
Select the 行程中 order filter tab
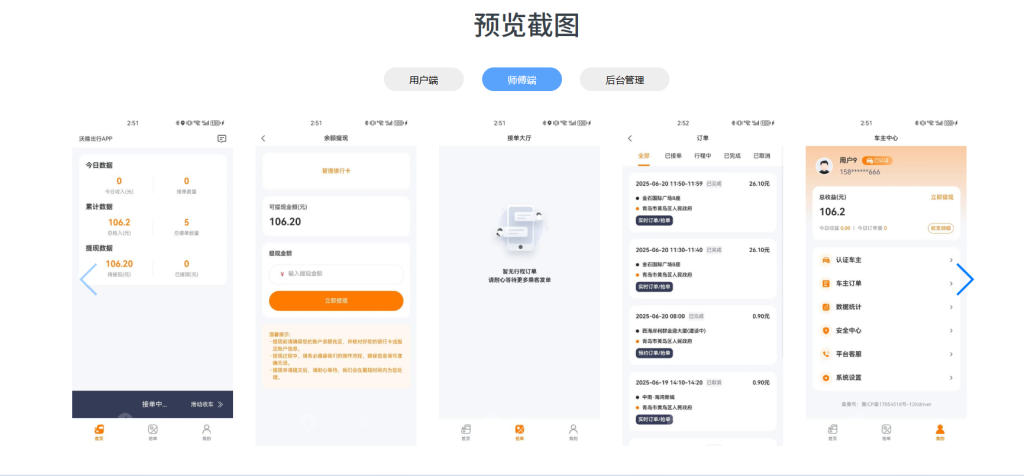(x=702, y=156)
